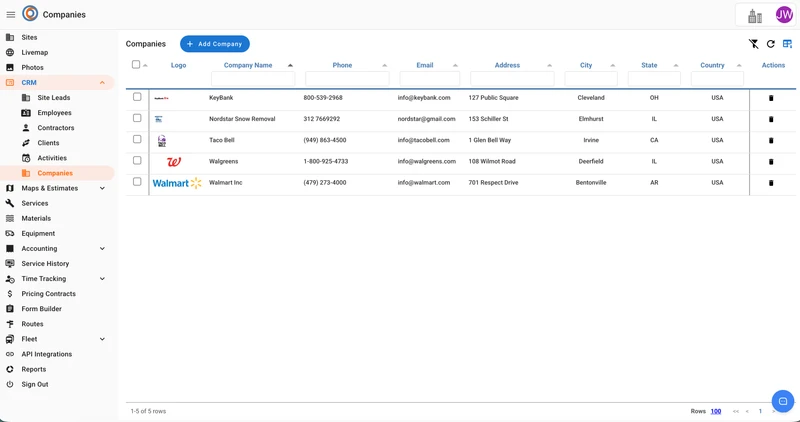Sort by Address column arrow
The width and height of the screenshot is (800, 422).
(x=549, y=65)
